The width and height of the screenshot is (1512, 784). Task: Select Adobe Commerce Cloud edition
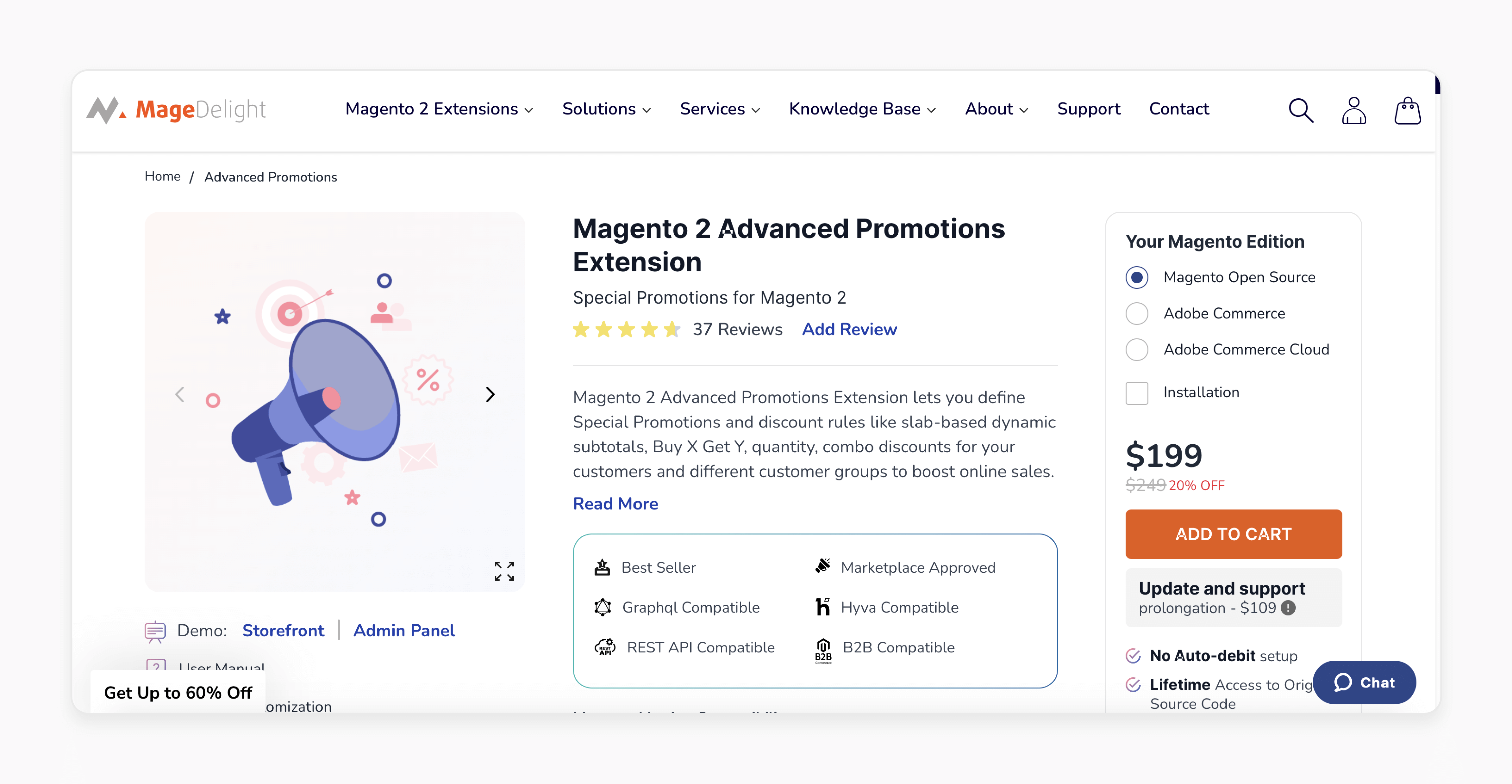[x=1136, y=349]
